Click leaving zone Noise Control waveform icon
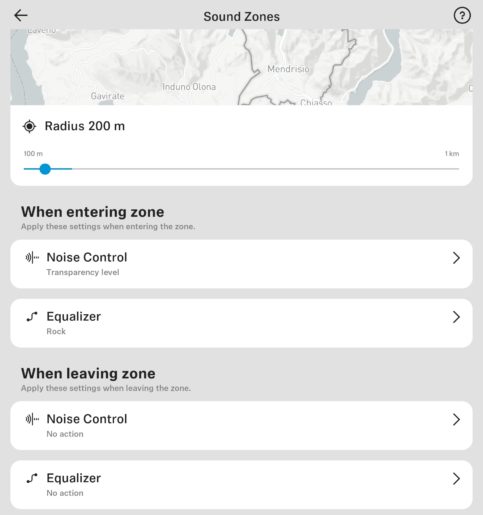The height and width of the screenshot is (515, 483). point(32,419)
